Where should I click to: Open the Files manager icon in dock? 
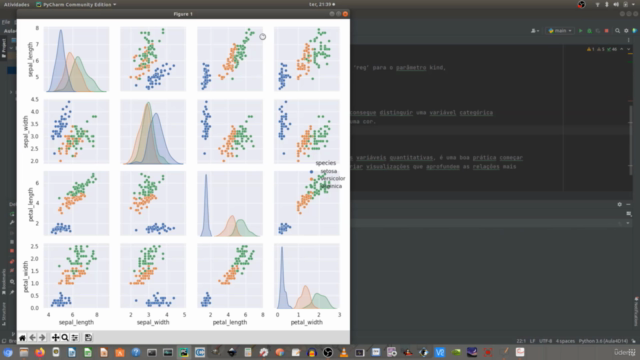pyautogui.click(x=24, y=352)
